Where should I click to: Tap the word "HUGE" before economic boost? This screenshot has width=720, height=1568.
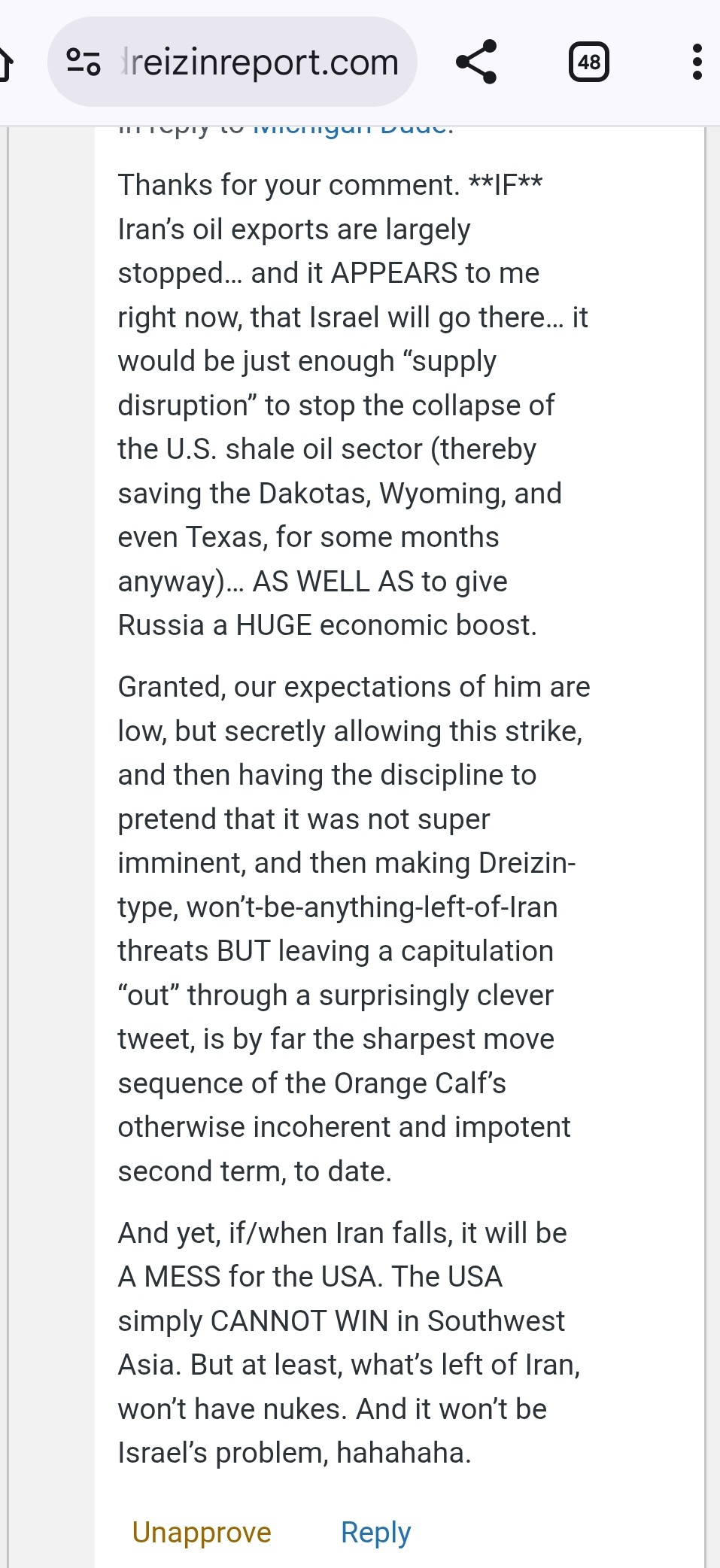[273, 625]
